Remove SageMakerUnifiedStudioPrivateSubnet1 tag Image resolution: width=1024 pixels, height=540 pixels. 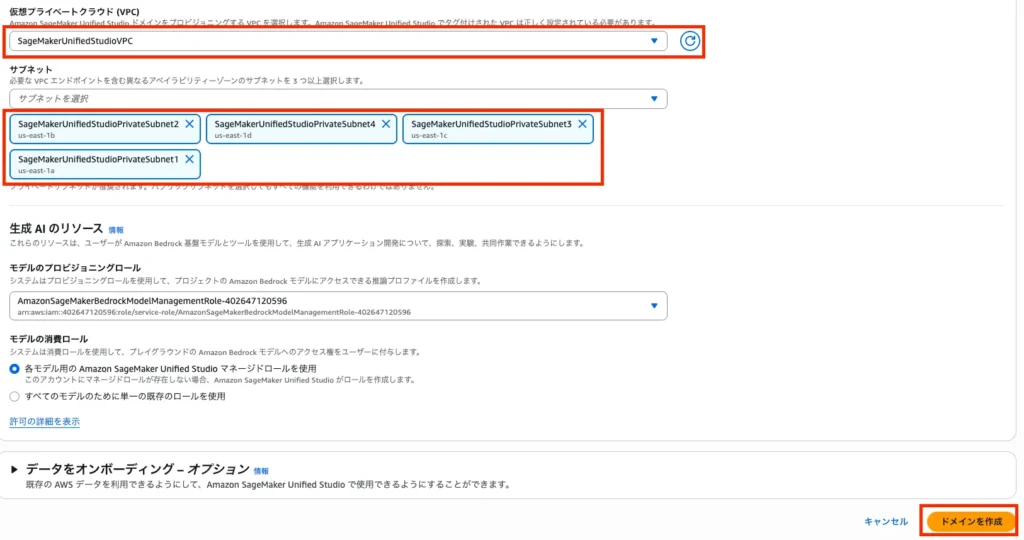click(x=189, y=159)
